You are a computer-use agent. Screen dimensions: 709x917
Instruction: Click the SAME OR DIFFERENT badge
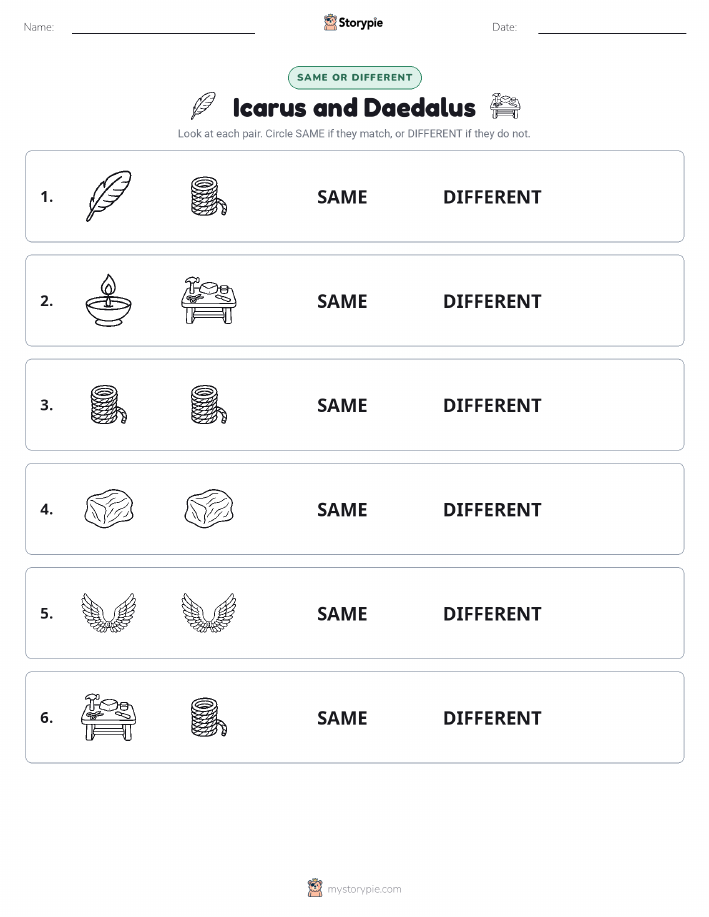point(354,77)
